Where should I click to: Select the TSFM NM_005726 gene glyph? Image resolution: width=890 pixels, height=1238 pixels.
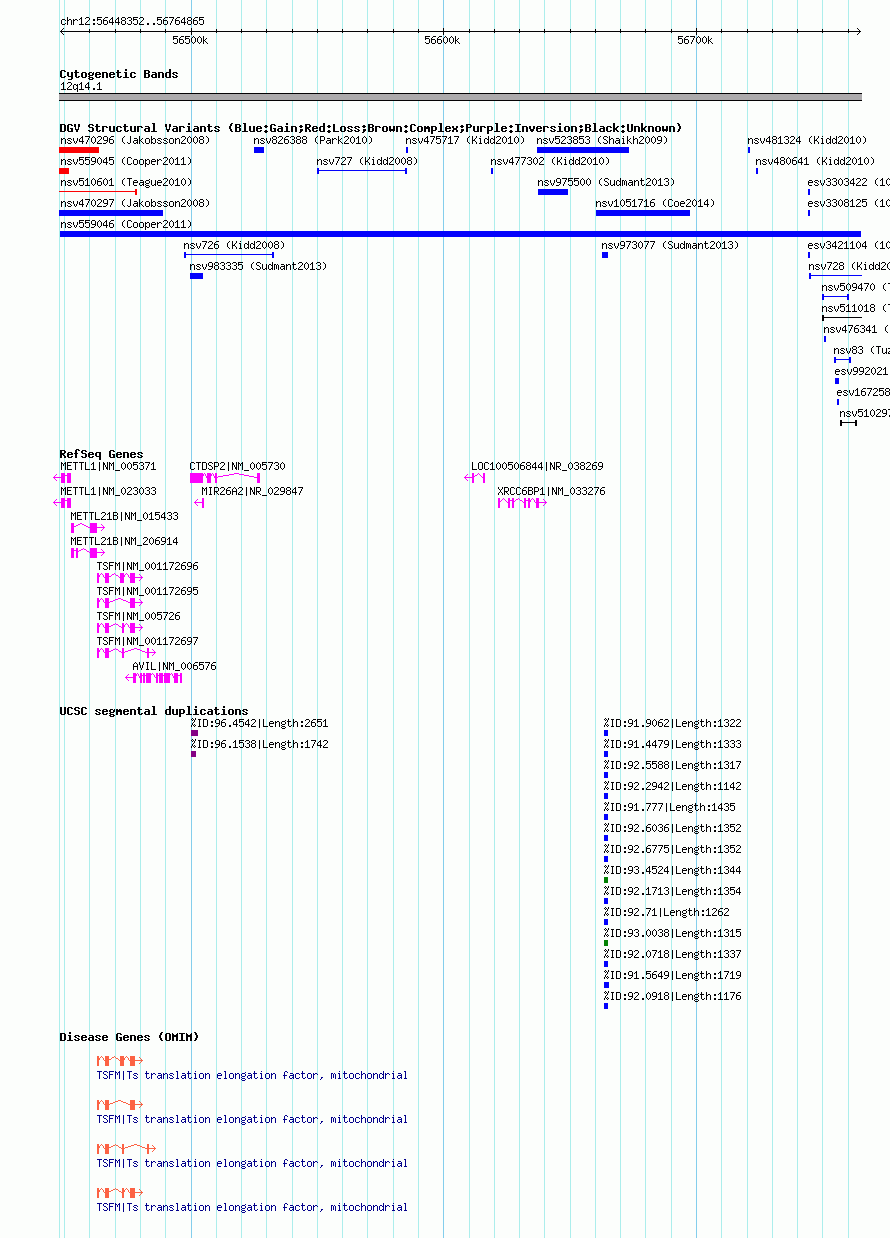tap(119, 628)
